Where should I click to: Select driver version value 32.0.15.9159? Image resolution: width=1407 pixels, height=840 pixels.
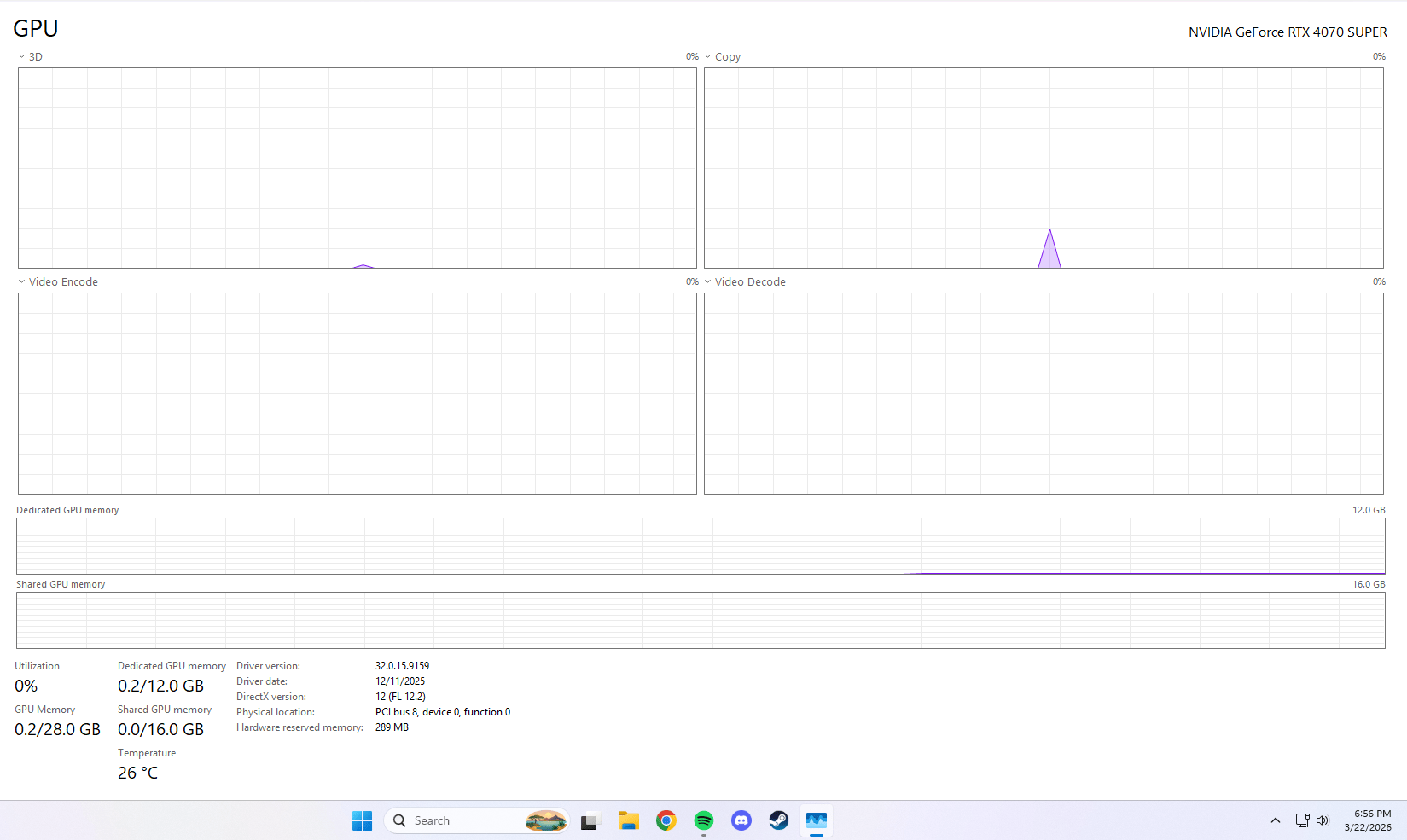tap(403, 666)
